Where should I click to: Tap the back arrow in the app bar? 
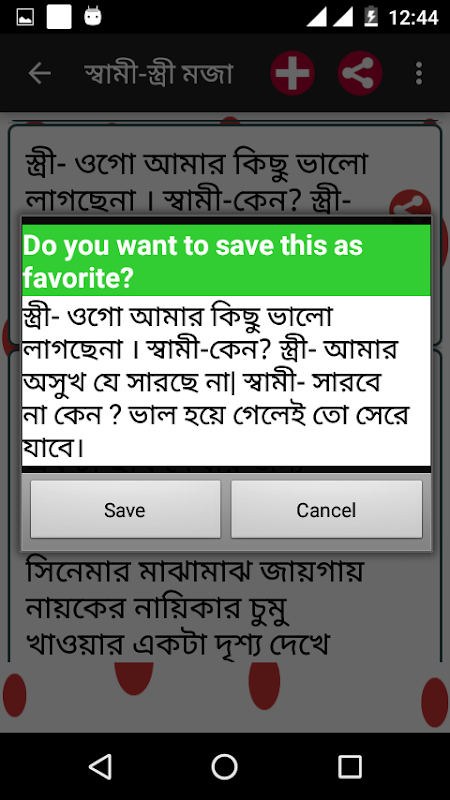pos(39,73)
